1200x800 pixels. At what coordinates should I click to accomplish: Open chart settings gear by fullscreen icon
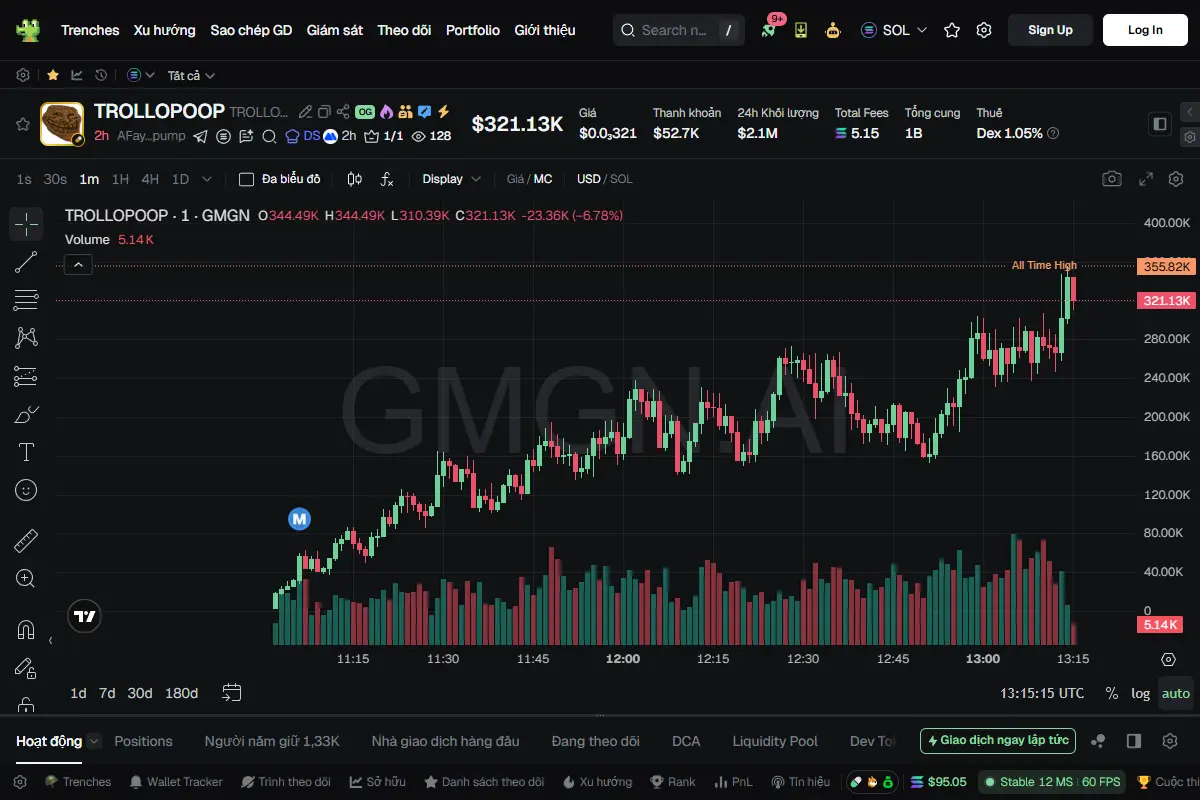1175,179
